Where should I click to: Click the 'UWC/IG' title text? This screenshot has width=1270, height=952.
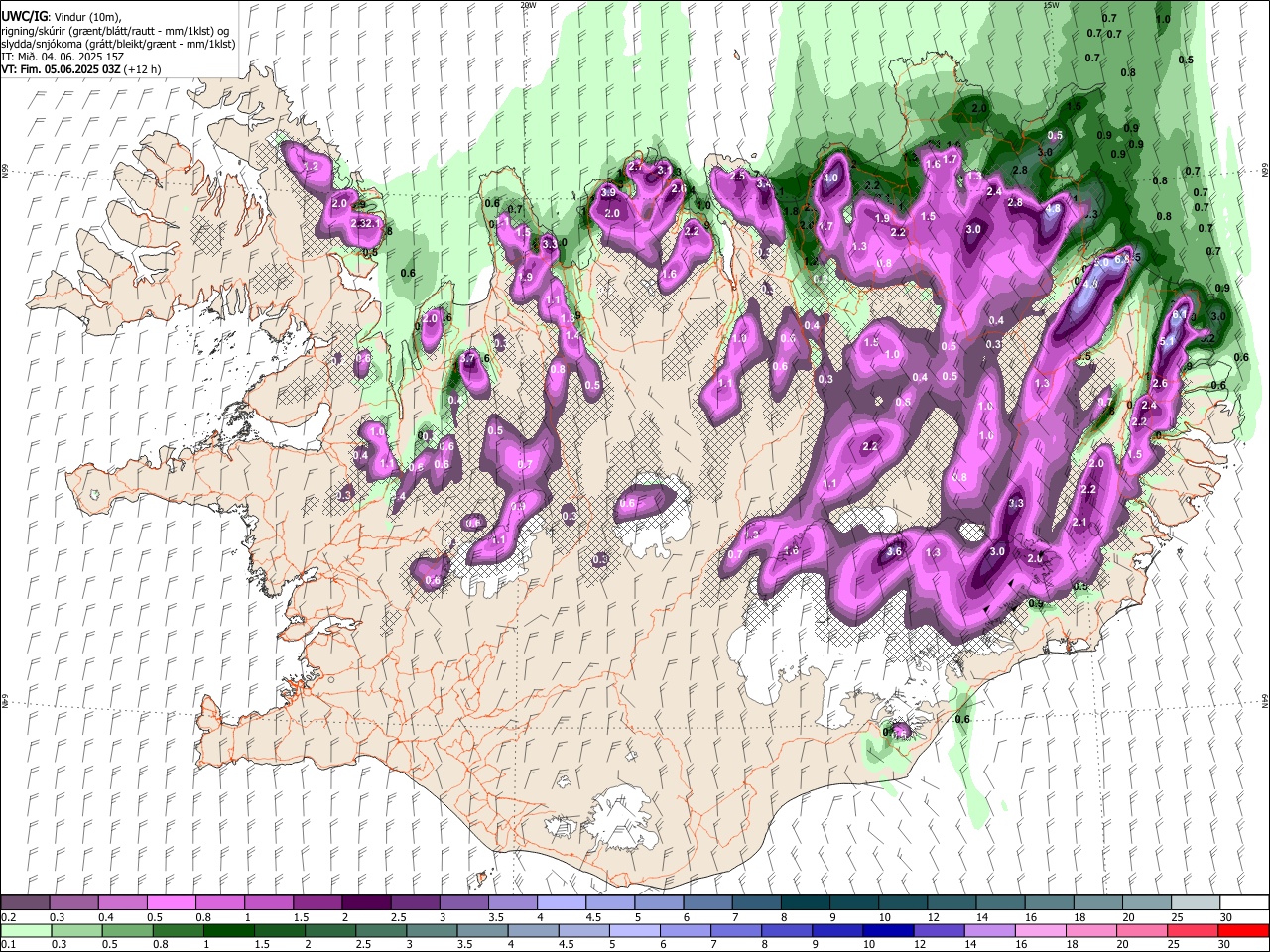tap(24, 17)
